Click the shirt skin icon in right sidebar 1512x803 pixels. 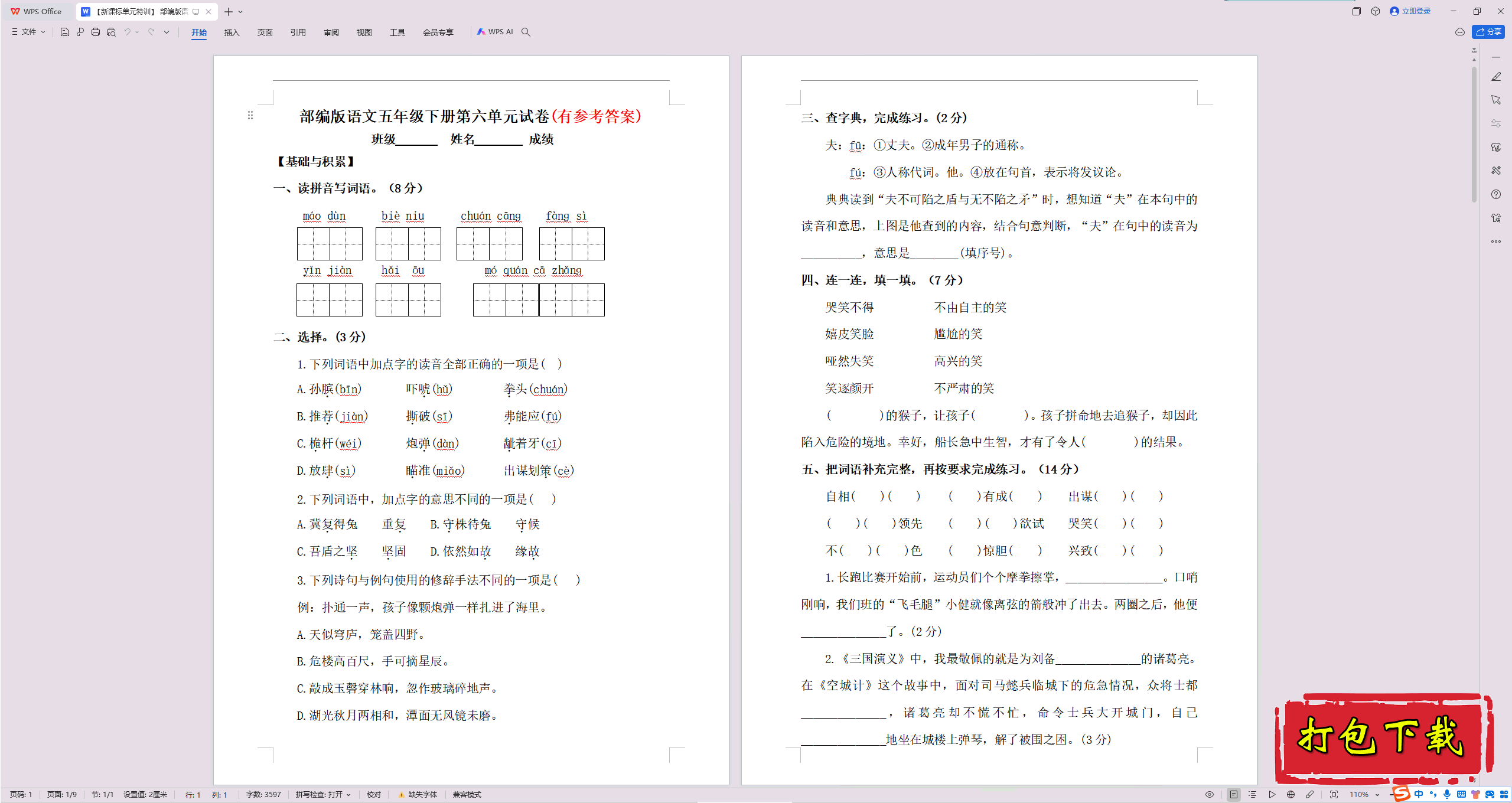(1496, 218)
